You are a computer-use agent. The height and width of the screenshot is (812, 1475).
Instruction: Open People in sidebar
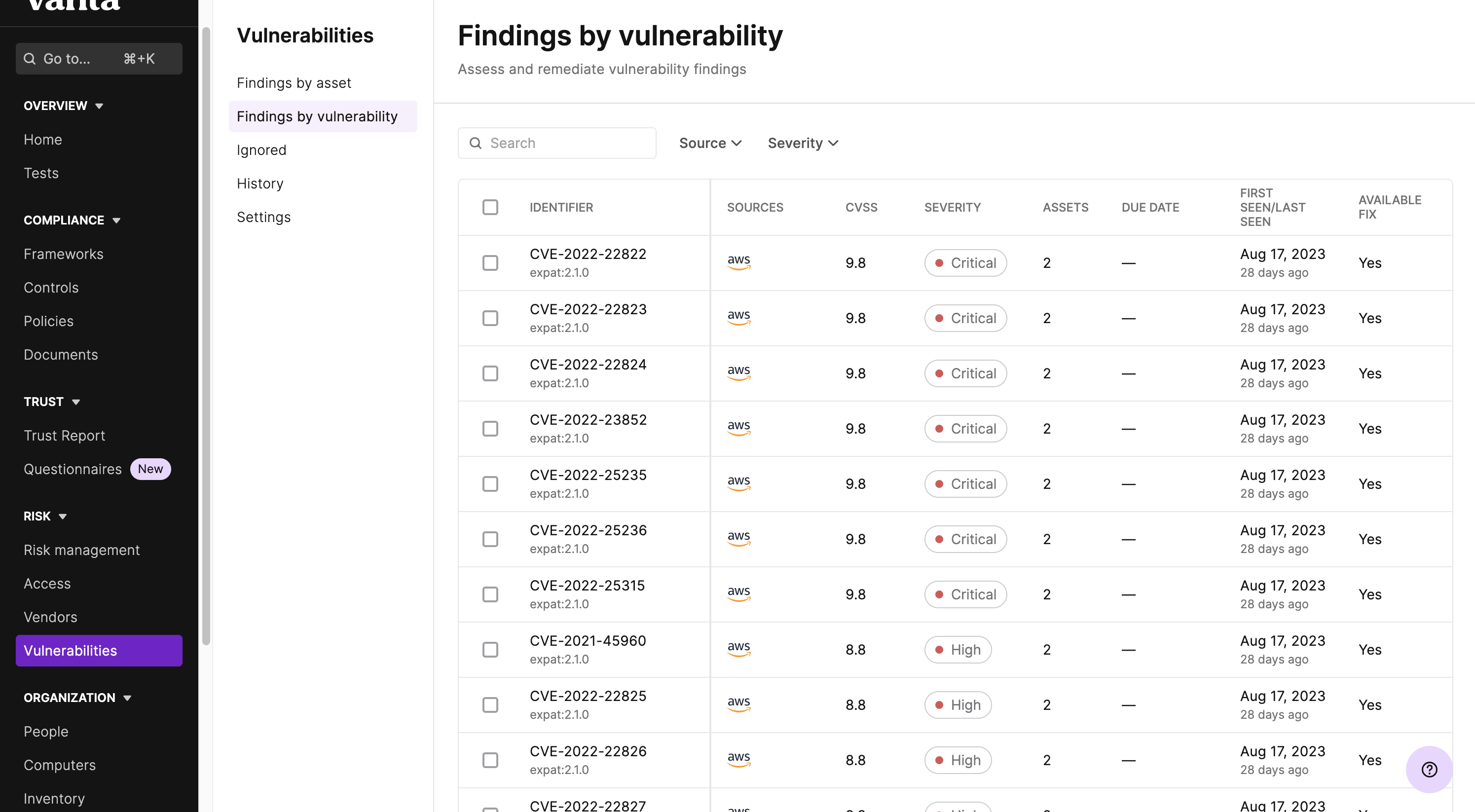pos(46,732)
